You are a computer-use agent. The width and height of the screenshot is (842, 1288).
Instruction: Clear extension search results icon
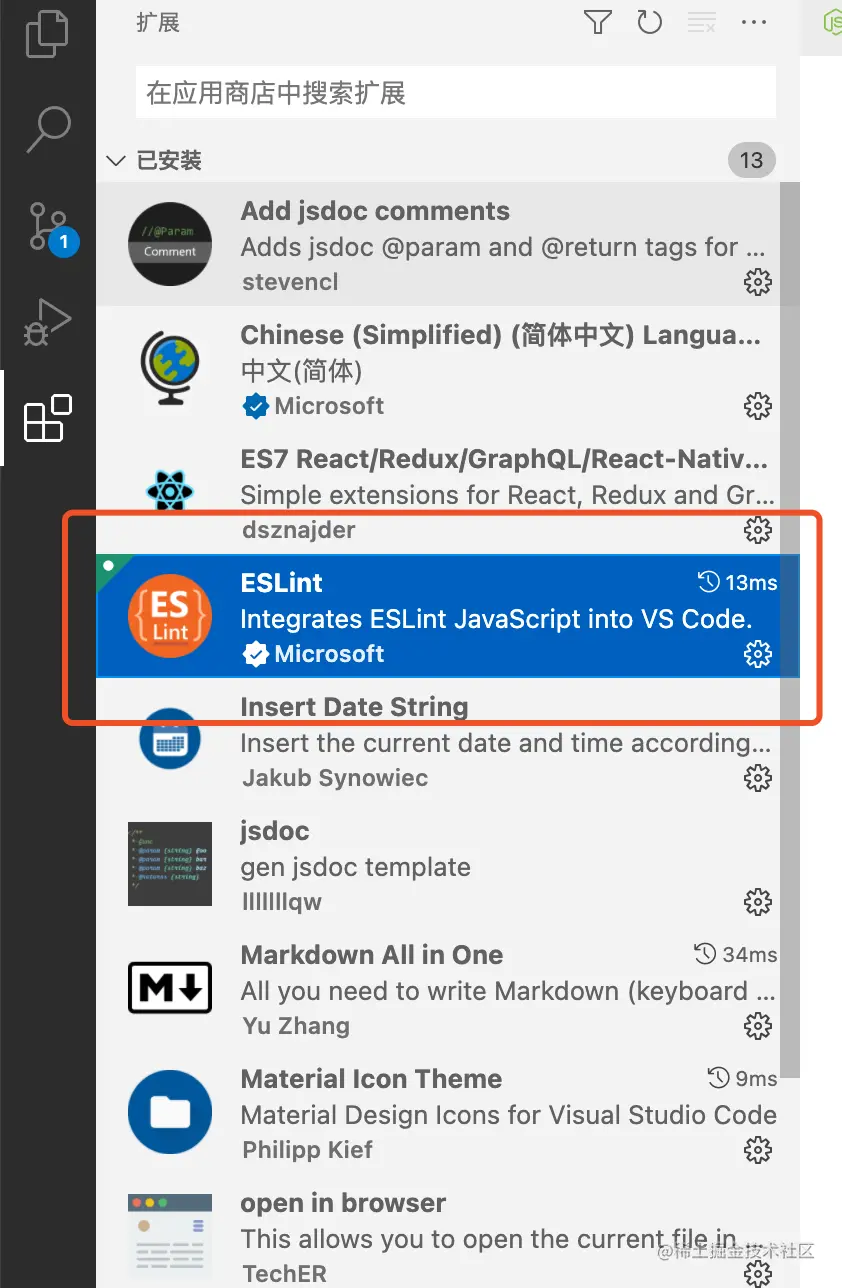click(702, 22)
